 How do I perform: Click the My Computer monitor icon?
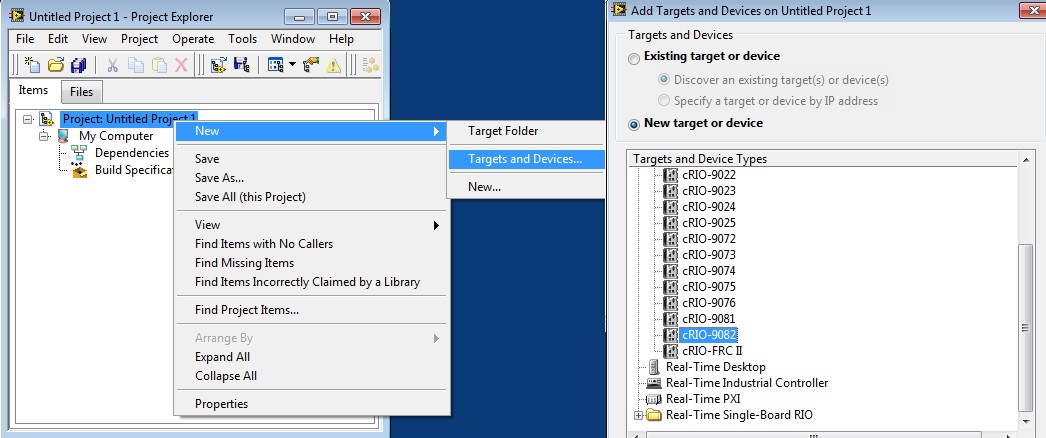[63, 136]
